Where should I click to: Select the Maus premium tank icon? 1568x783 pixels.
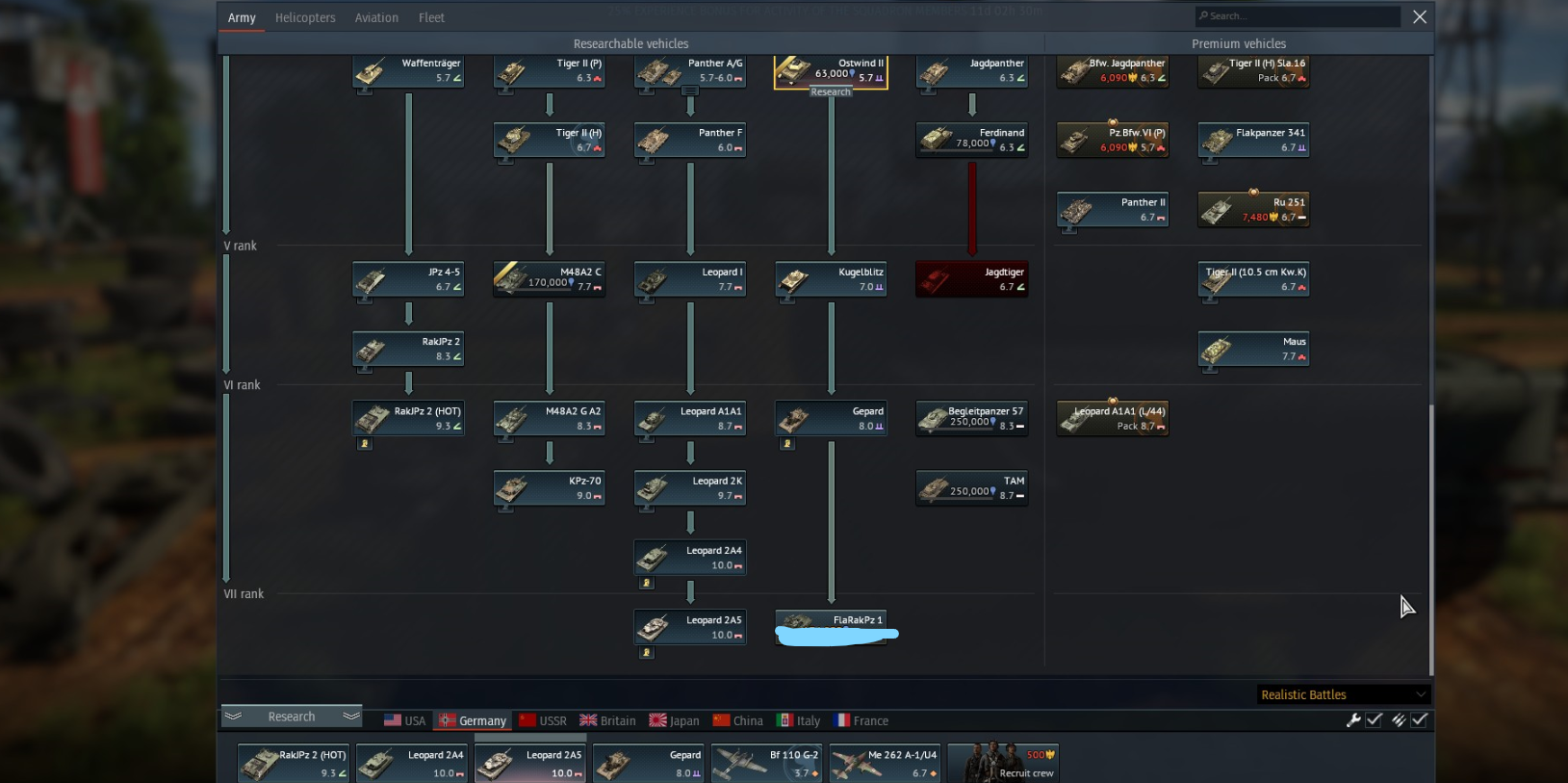click(1253, 349)
